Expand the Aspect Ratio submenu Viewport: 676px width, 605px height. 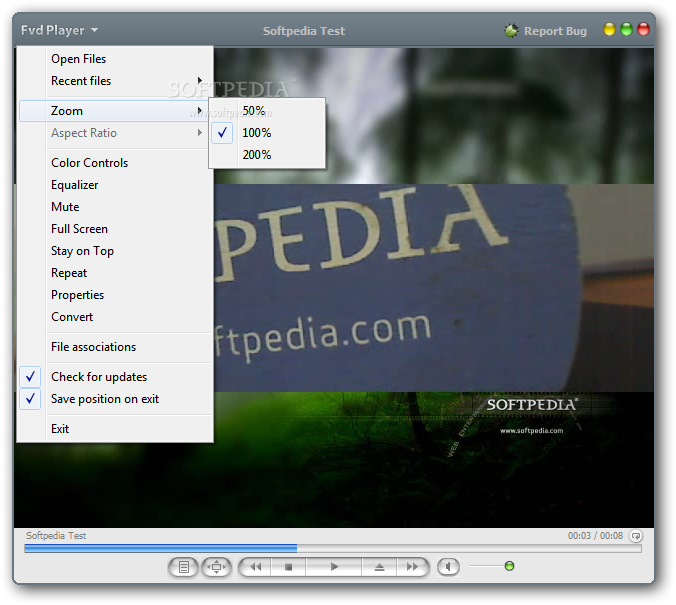click(x=114, y=133)
